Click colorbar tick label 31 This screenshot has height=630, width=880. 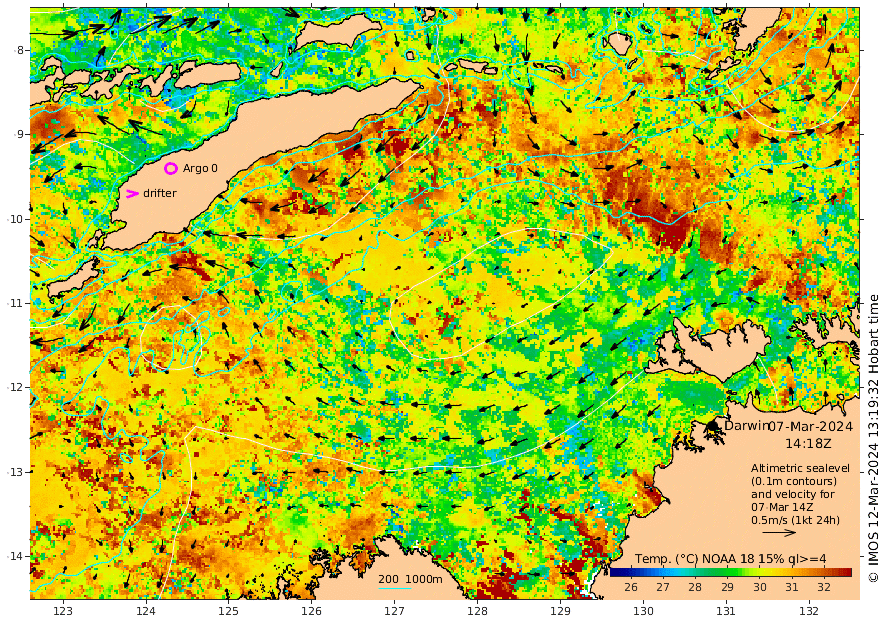791,587
